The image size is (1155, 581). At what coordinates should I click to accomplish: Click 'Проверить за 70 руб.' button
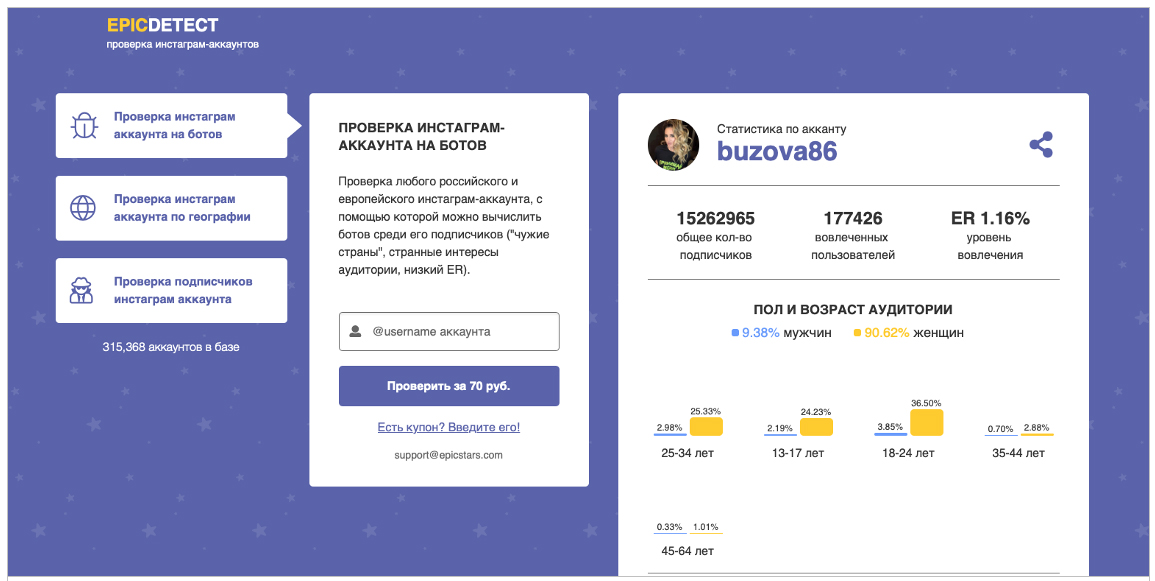point(449,386)
